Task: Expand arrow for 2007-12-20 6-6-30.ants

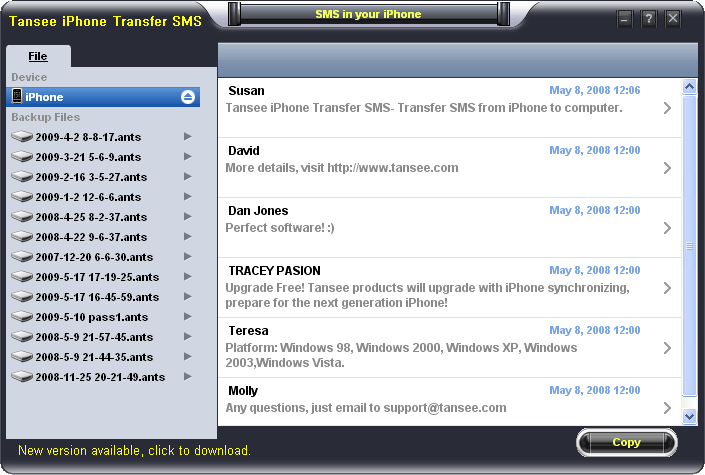Action: pyautogui.click(x=188, y=256)
